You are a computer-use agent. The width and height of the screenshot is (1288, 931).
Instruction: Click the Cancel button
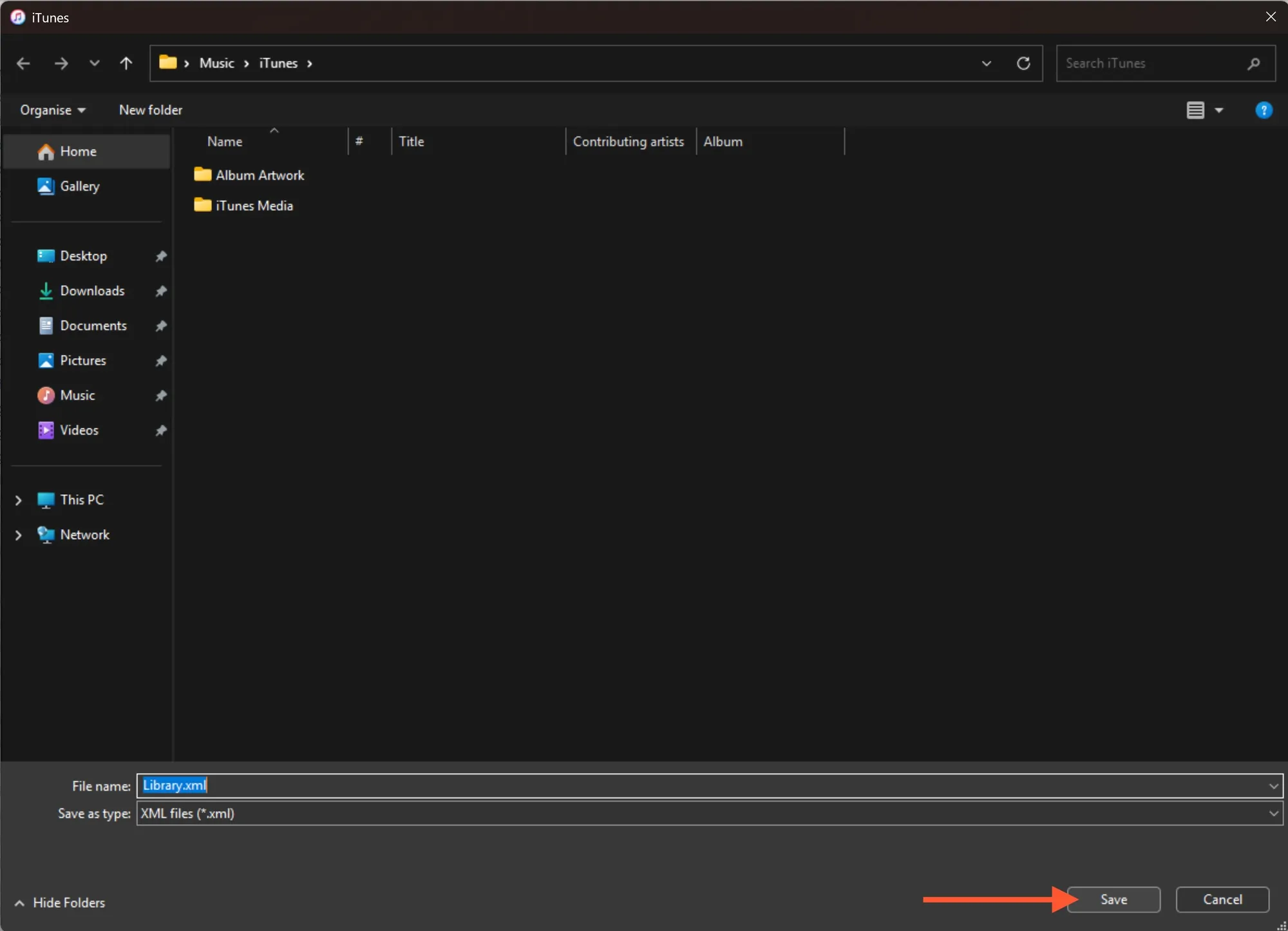tap(1222, 899)
